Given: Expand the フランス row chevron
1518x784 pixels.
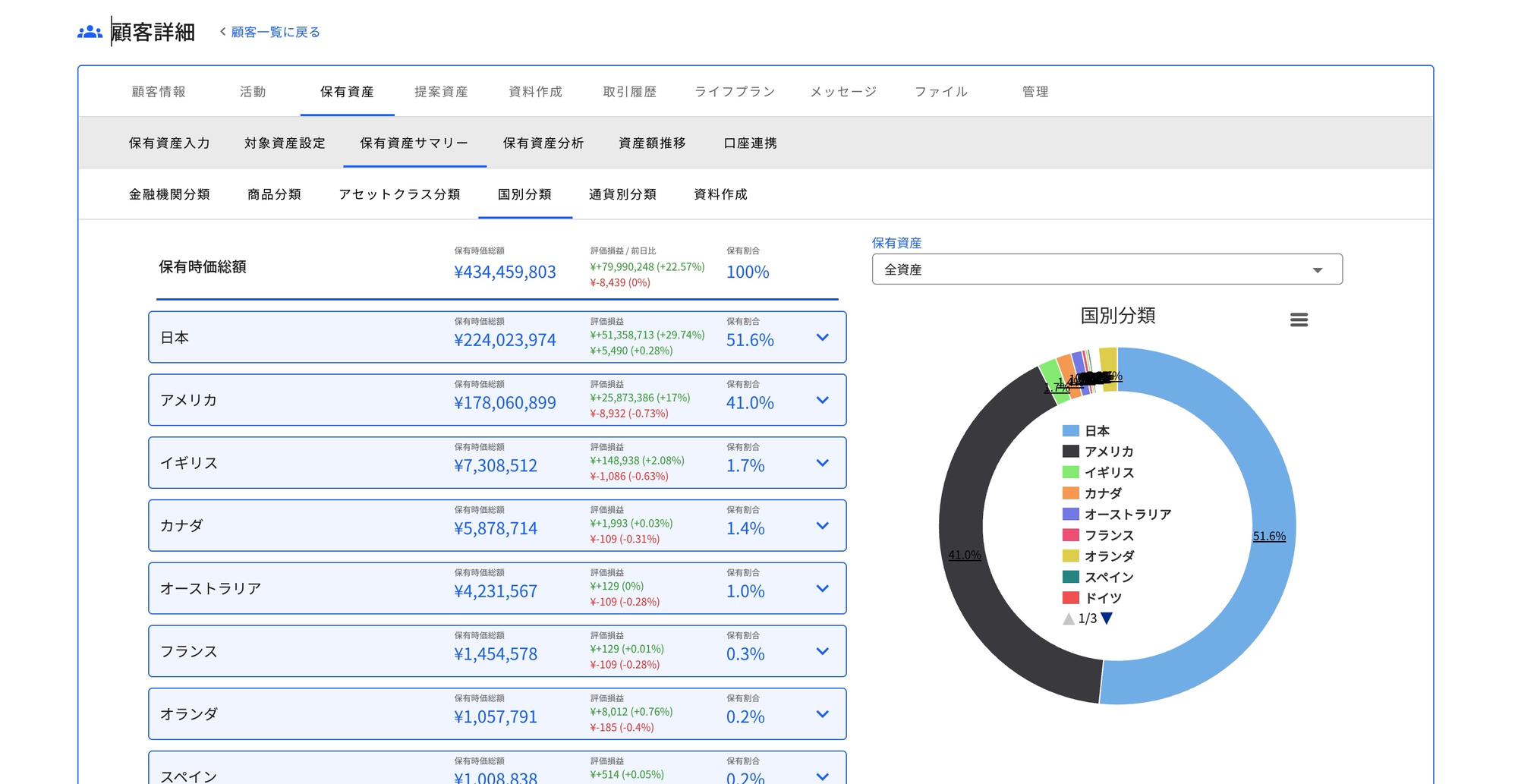Looking at the screenshot, I should click(x=823, y=651).
